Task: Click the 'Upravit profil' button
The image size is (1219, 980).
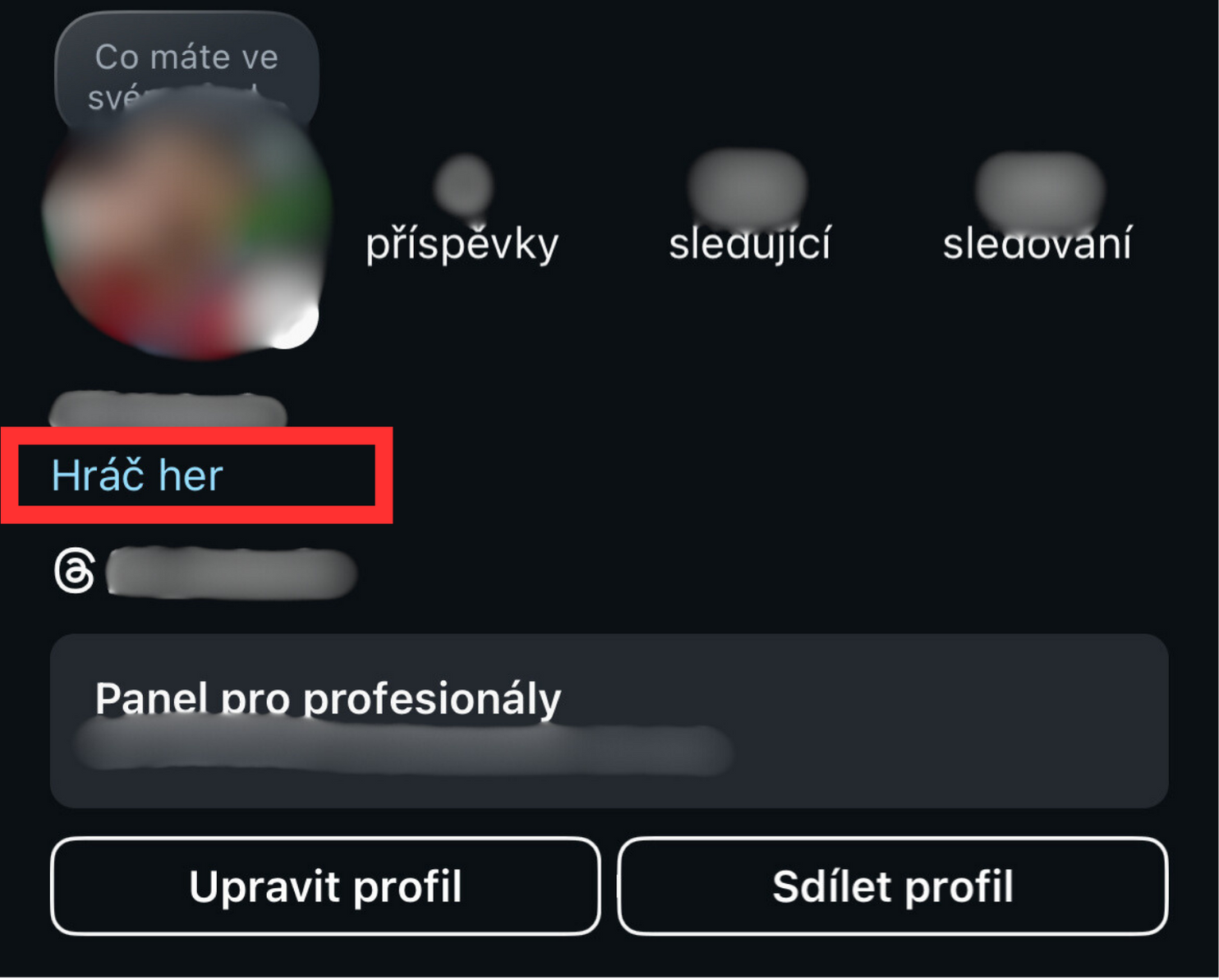Action: tap(325, 886)
